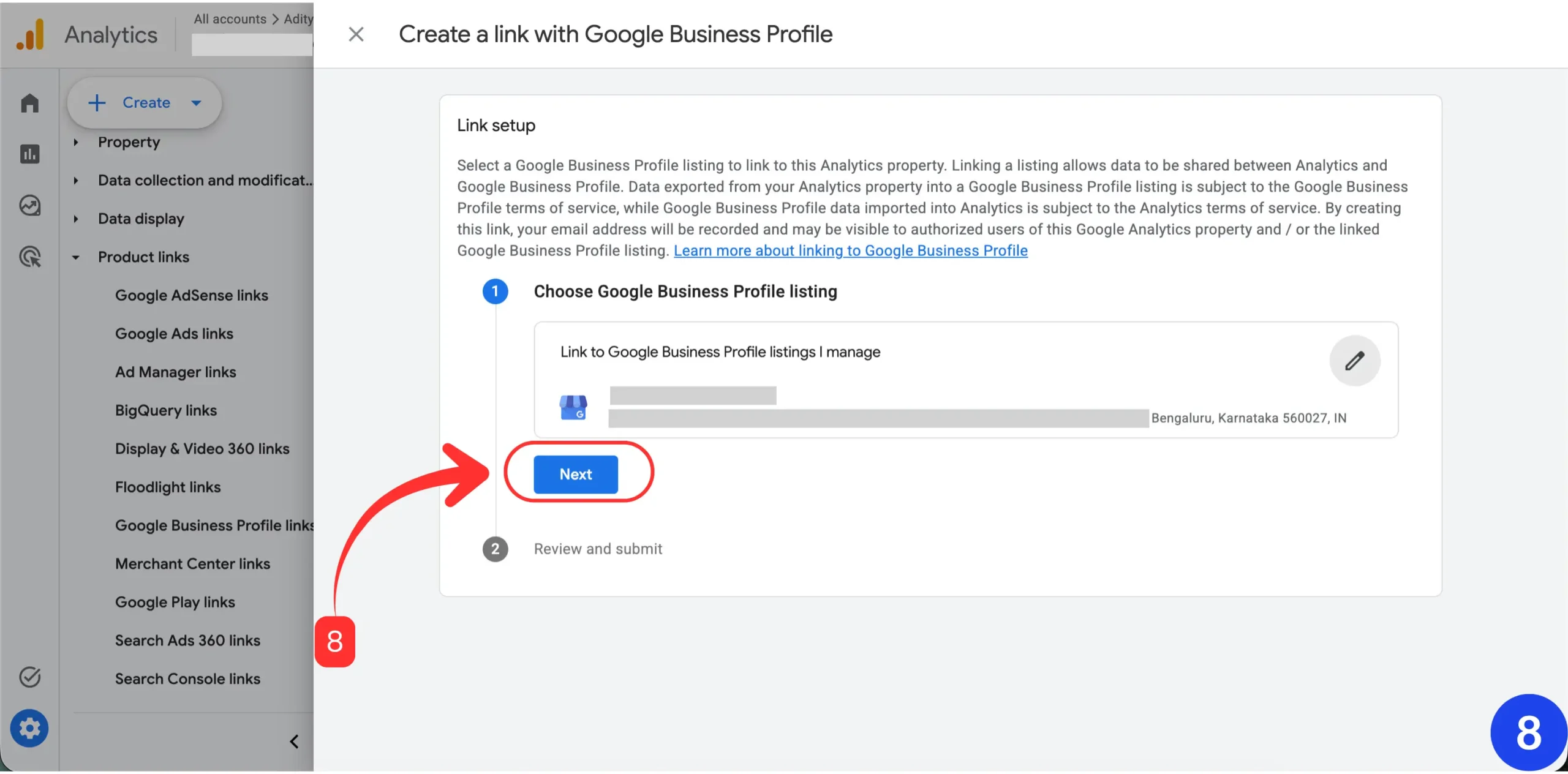
Task: Expand the Property section
Action: [x=129, y=142]
